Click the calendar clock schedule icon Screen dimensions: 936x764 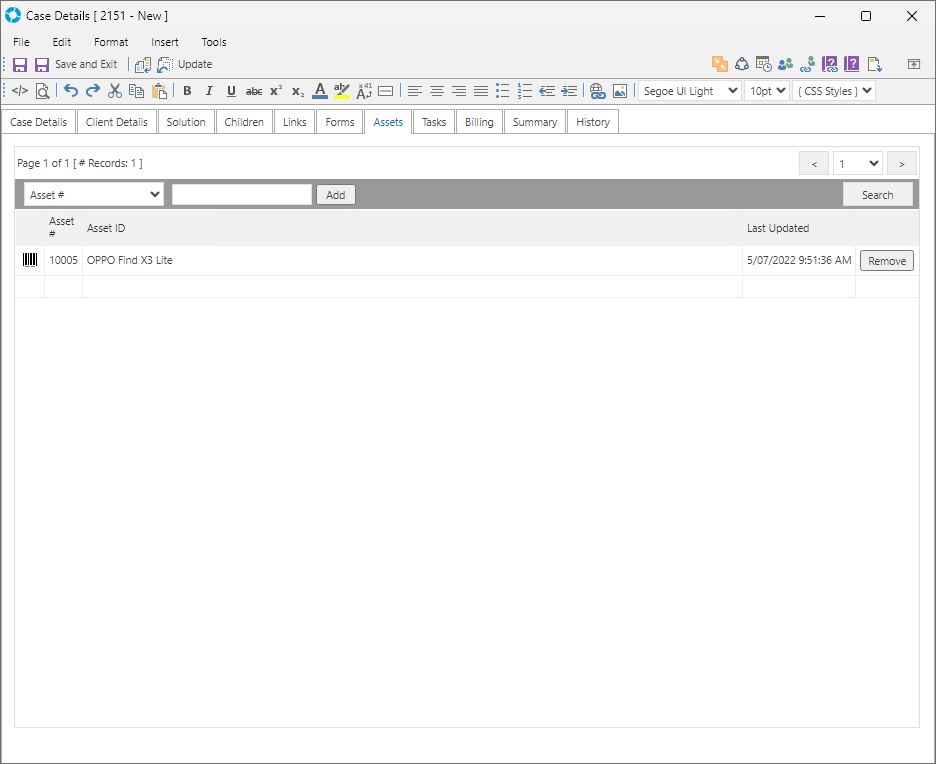coord(763,64)
